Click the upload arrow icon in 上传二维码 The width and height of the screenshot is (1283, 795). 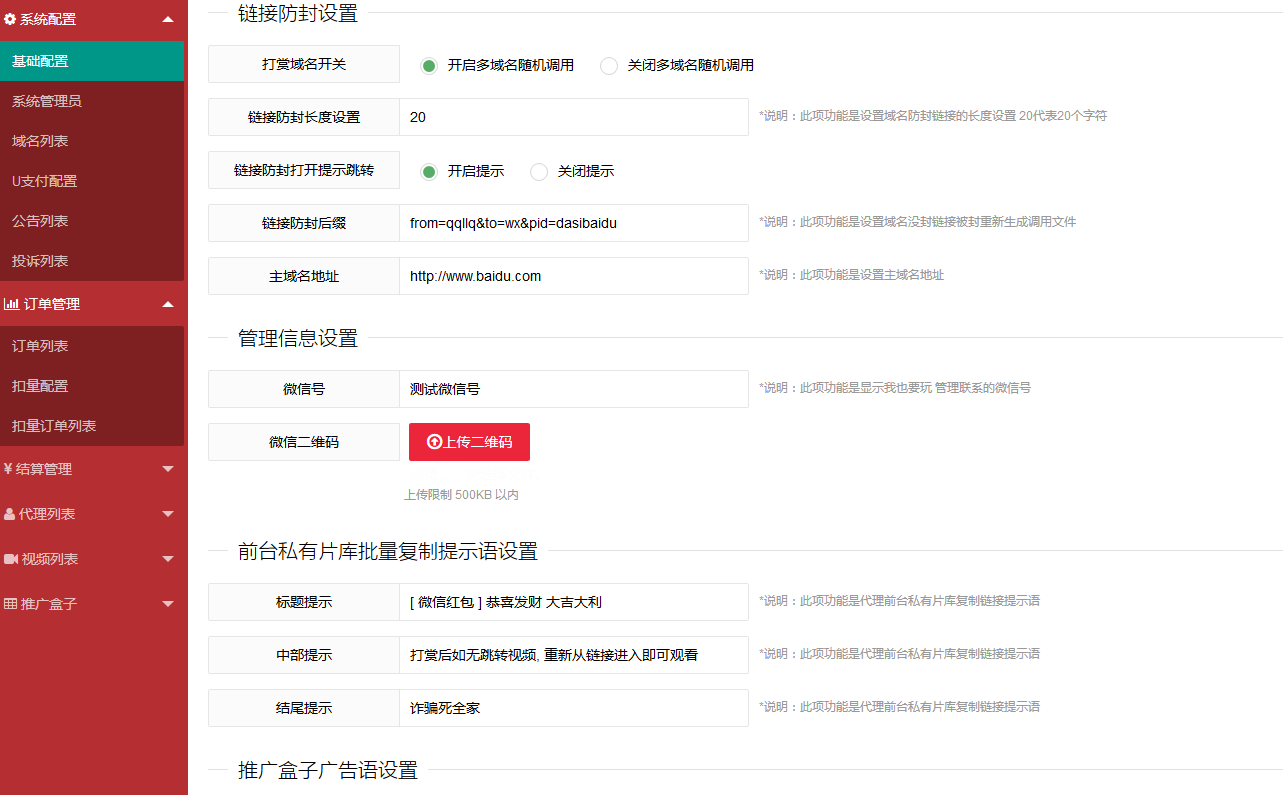(x=434, y=442)
